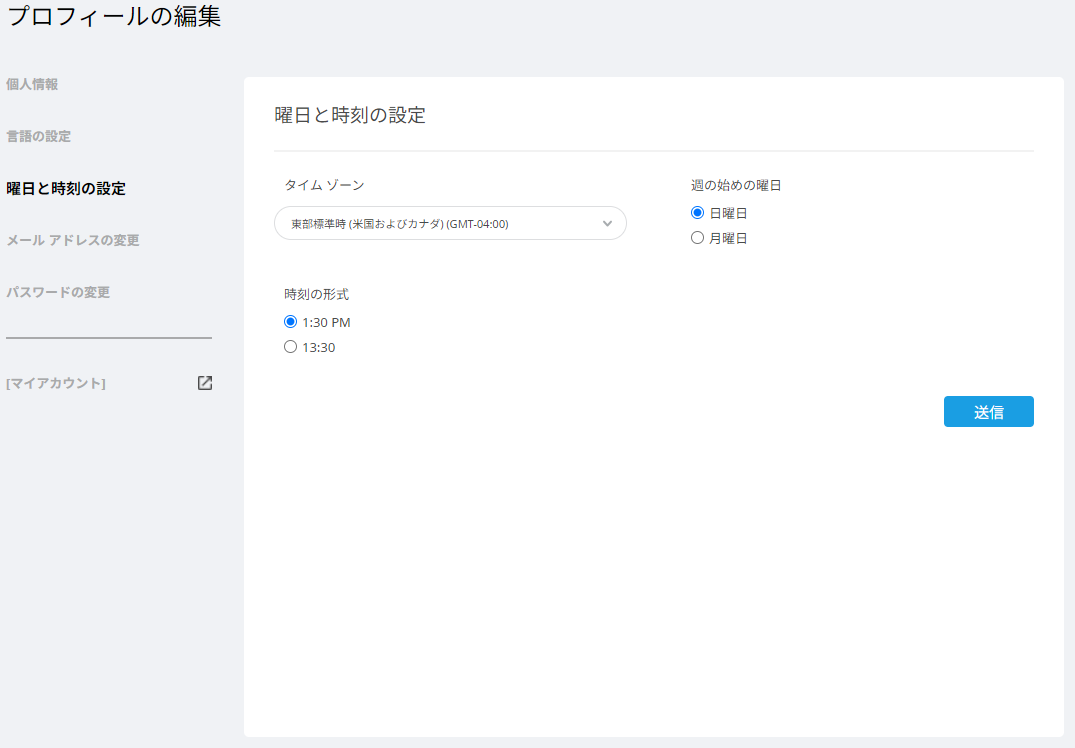Open the [マイアカウント] link
Image resolution: width=1075 pixels, height=748 pixels.
tap(57, 383)
